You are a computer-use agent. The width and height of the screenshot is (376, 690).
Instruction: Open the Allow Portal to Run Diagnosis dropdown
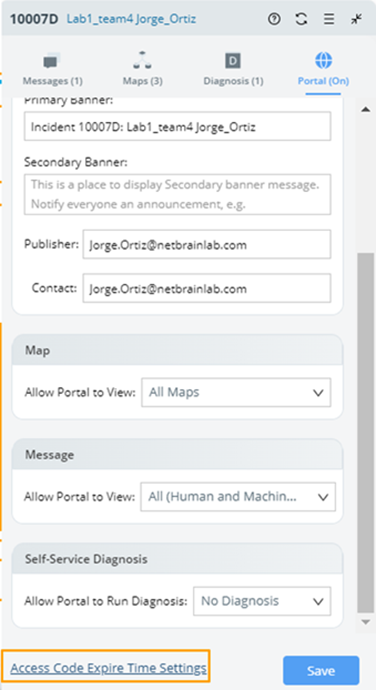point(262,601)
